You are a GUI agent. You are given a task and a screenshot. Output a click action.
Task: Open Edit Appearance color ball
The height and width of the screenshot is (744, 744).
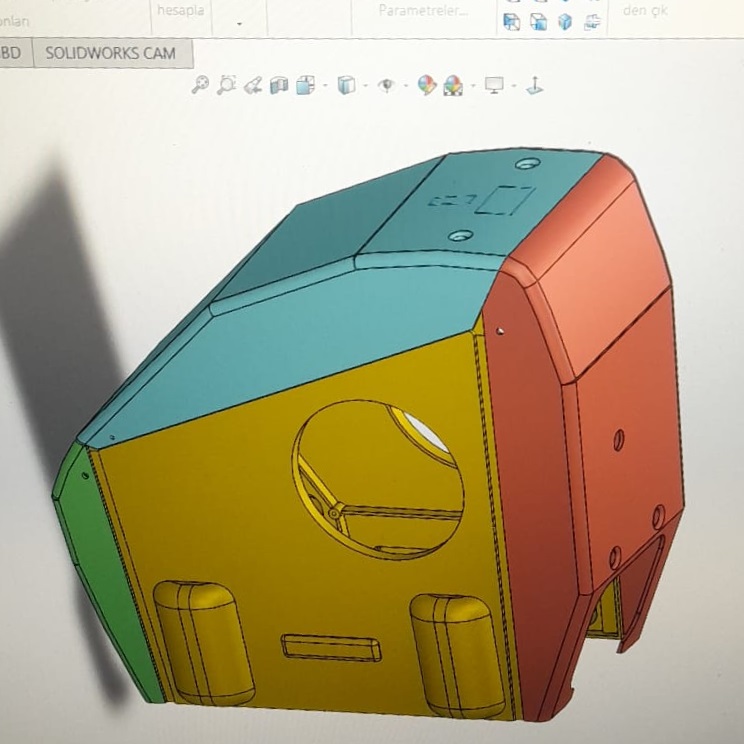[x=427, y=85]
